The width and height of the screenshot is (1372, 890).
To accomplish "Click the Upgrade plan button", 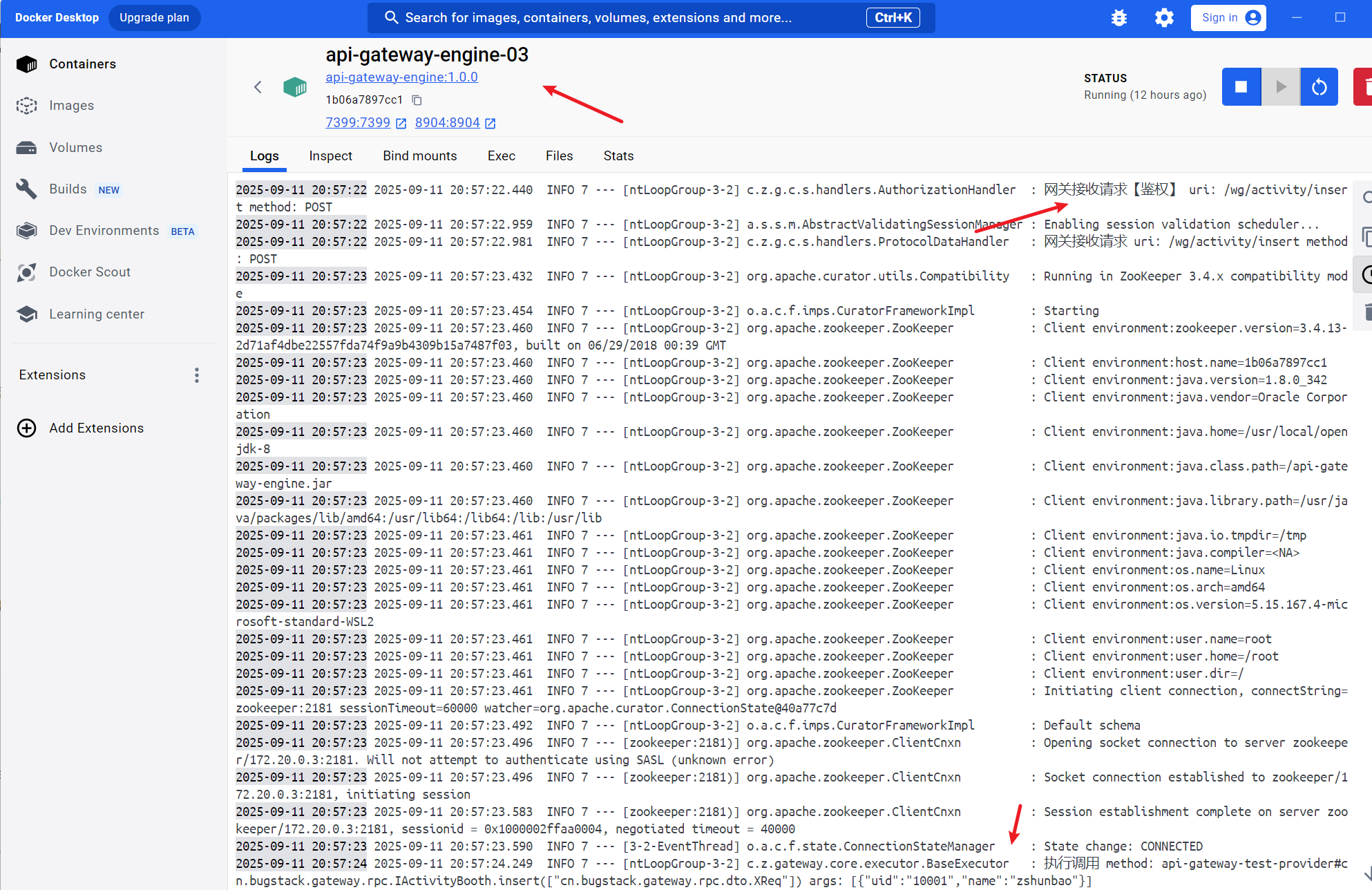I will pos(154,18).
